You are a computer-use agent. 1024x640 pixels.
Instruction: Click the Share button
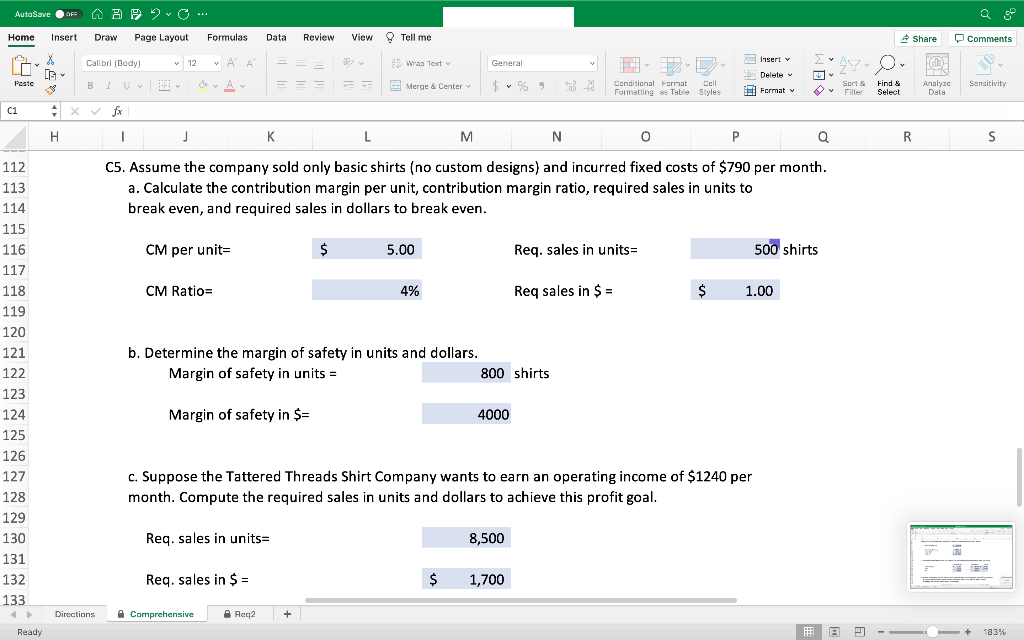pyautogui.click(x=918, y=39)
